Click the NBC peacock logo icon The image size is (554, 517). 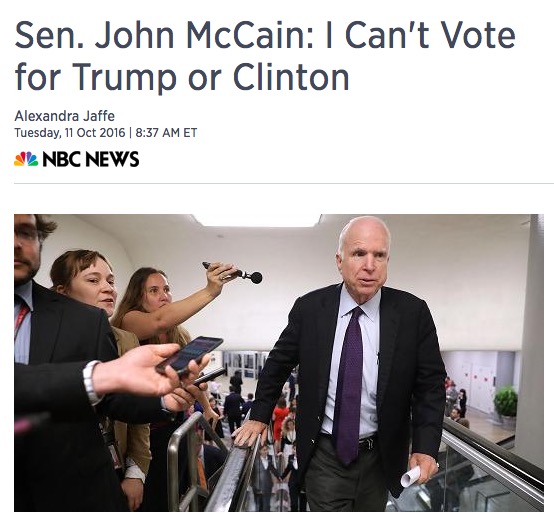point(26,159)
